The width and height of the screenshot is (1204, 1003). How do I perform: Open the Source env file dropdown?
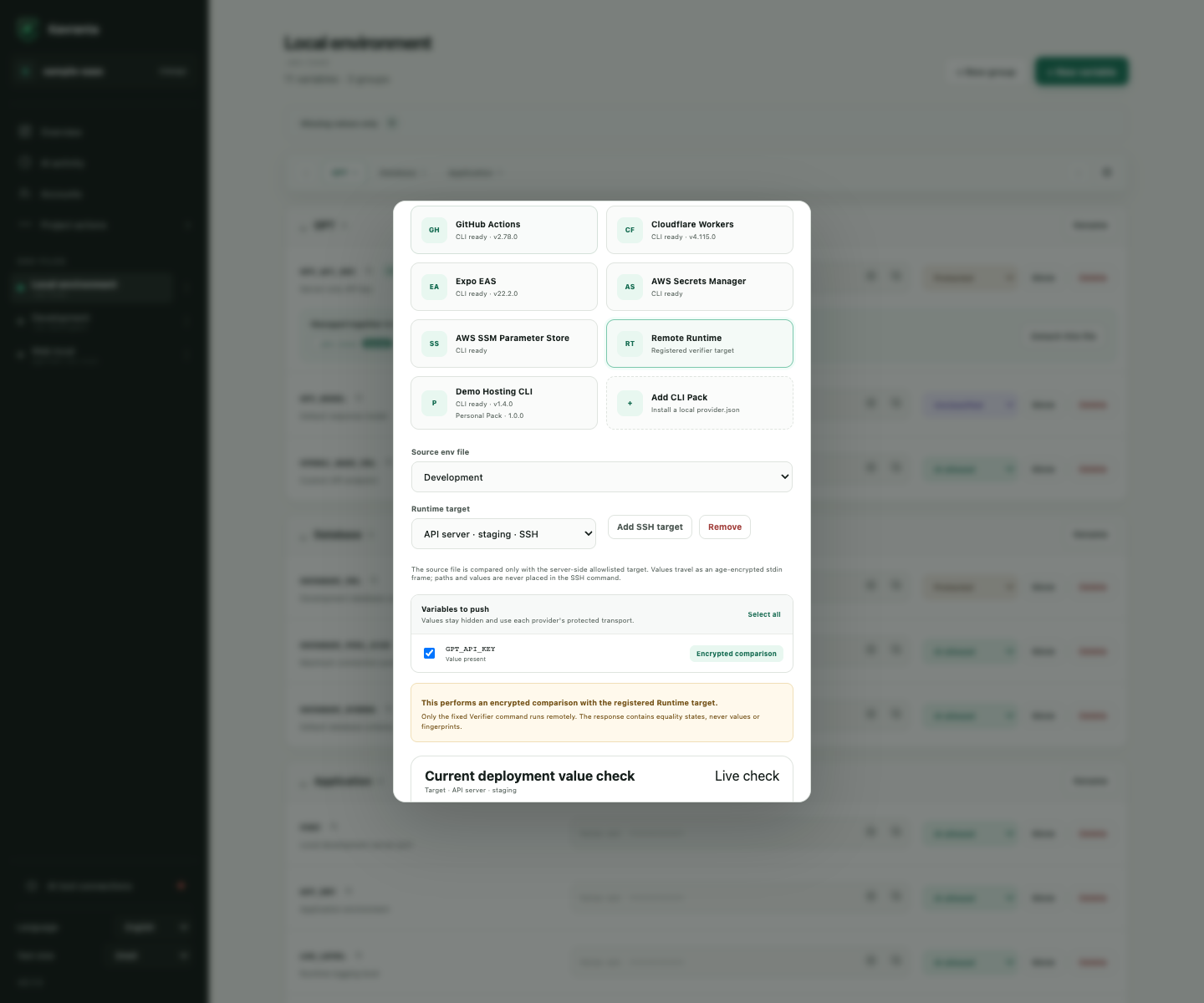click(x=602, y=477)
